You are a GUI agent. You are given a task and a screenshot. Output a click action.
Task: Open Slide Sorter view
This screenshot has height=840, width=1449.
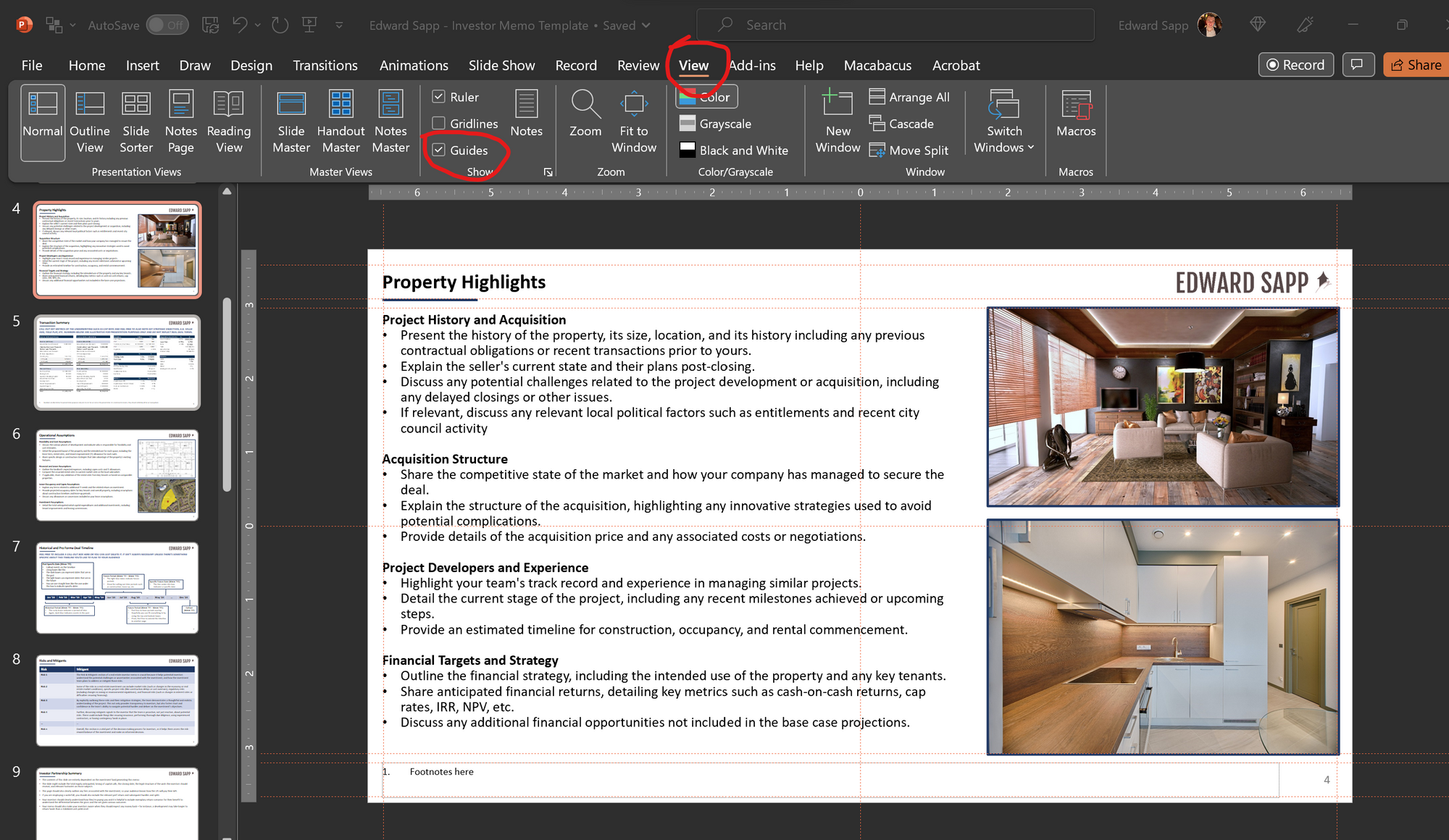click(136, 121)
